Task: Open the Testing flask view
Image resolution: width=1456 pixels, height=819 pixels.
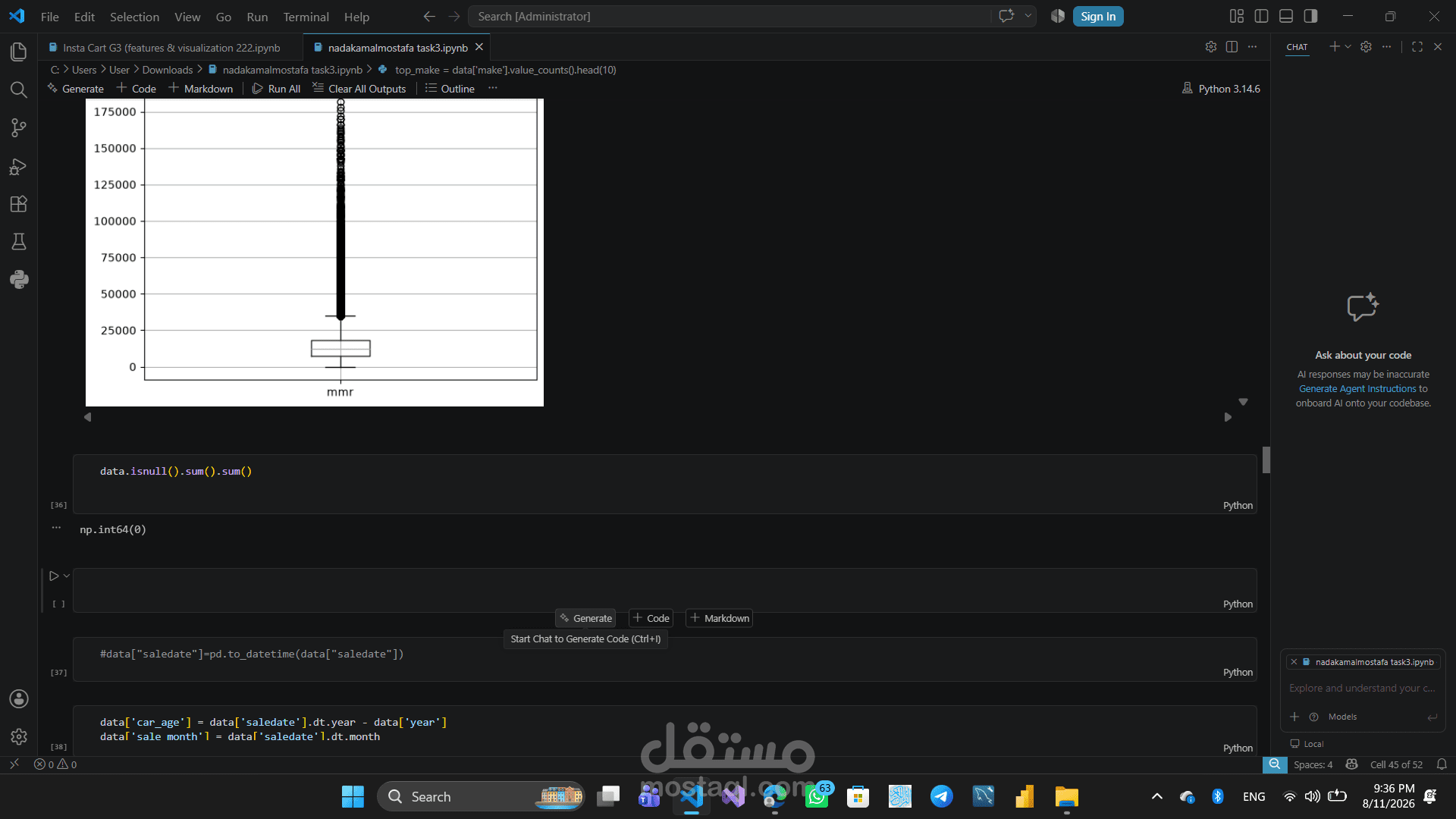Action: (19, 242)
